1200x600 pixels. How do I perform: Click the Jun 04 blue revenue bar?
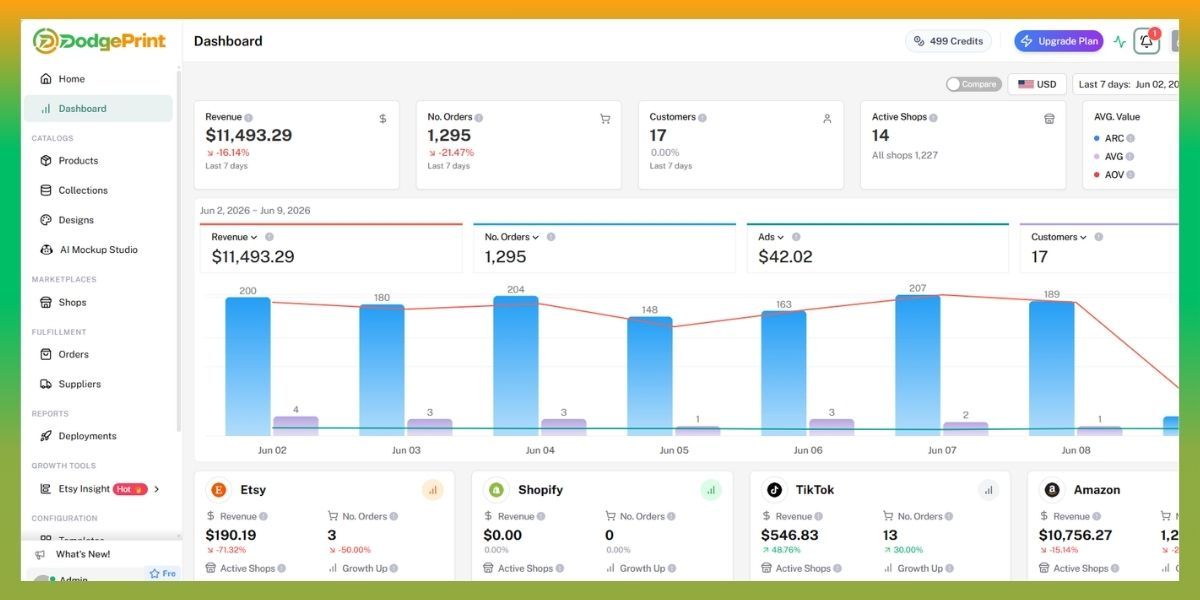(516, 366)
